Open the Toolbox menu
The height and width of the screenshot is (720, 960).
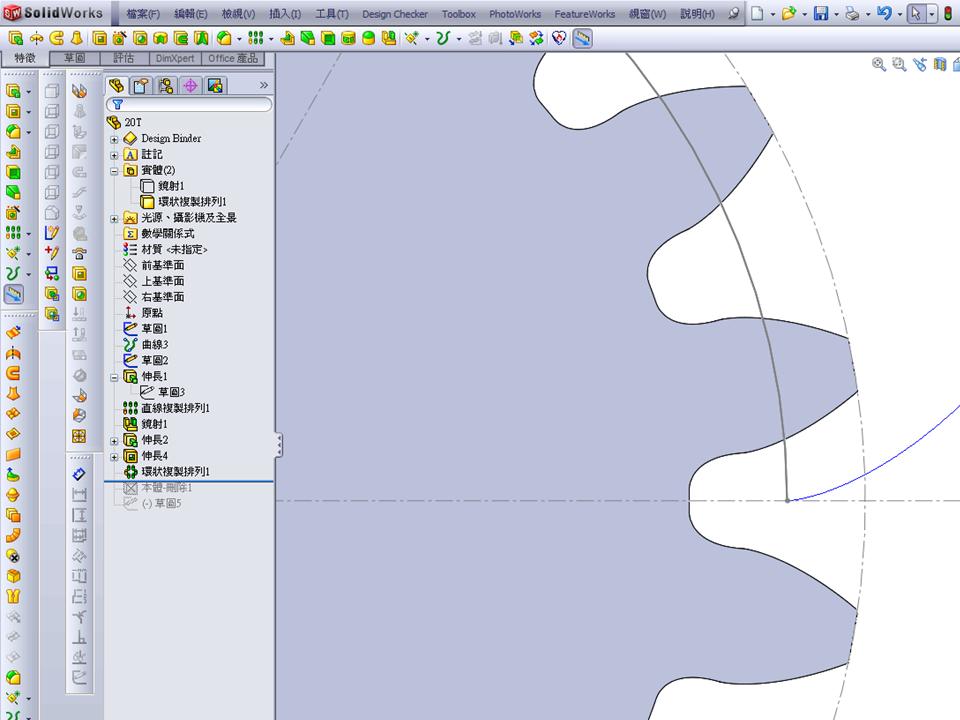459,13
